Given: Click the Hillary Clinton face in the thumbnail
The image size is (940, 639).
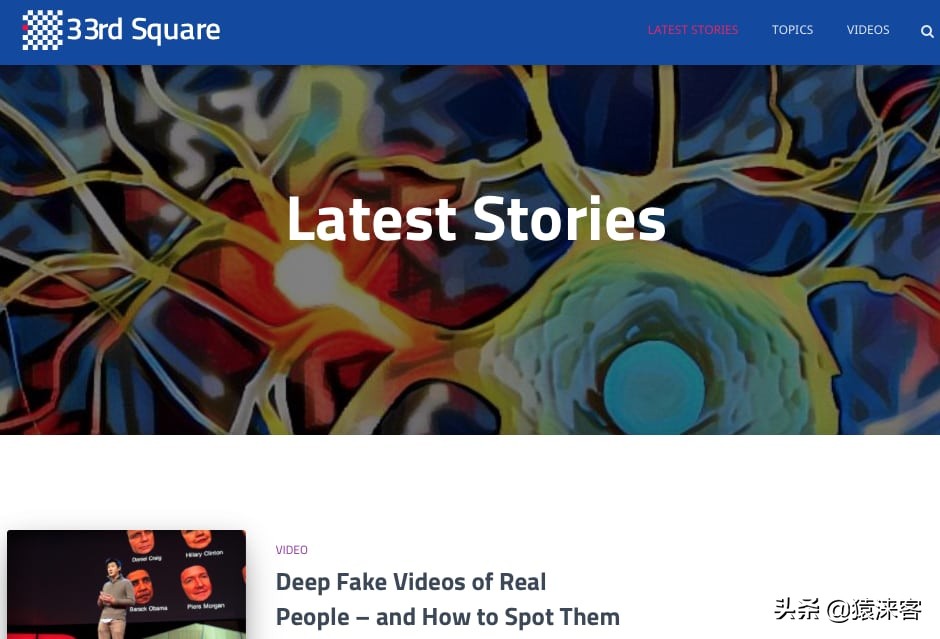Looking at the screenshot, I should point(197,539).
